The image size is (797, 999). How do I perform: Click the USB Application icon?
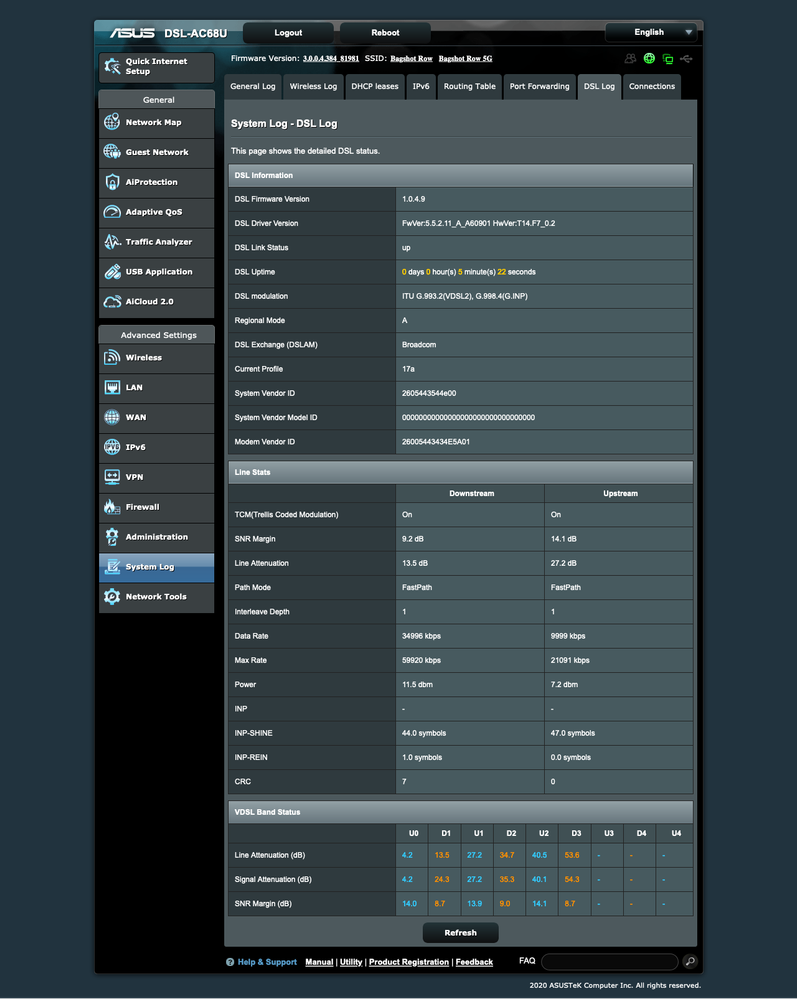coord(112,271)
